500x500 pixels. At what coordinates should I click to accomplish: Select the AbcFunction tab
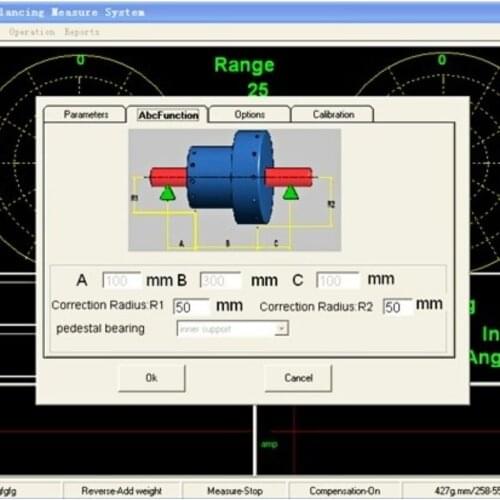pyautogui.click(x=168, y=115)
